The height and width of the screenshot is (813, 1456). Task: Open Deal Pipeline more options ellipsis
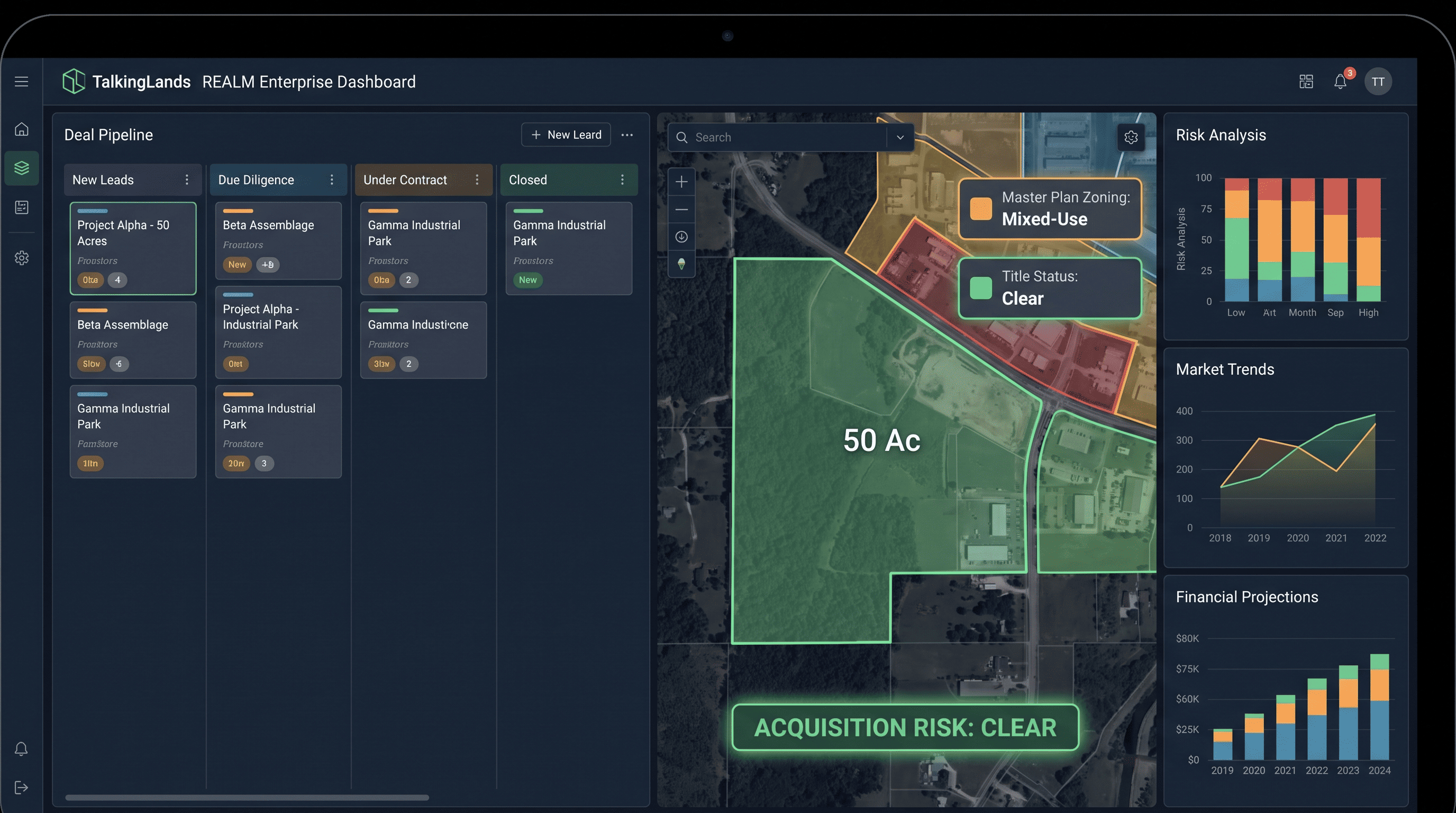pyautogui.click(x=627, y=135)
